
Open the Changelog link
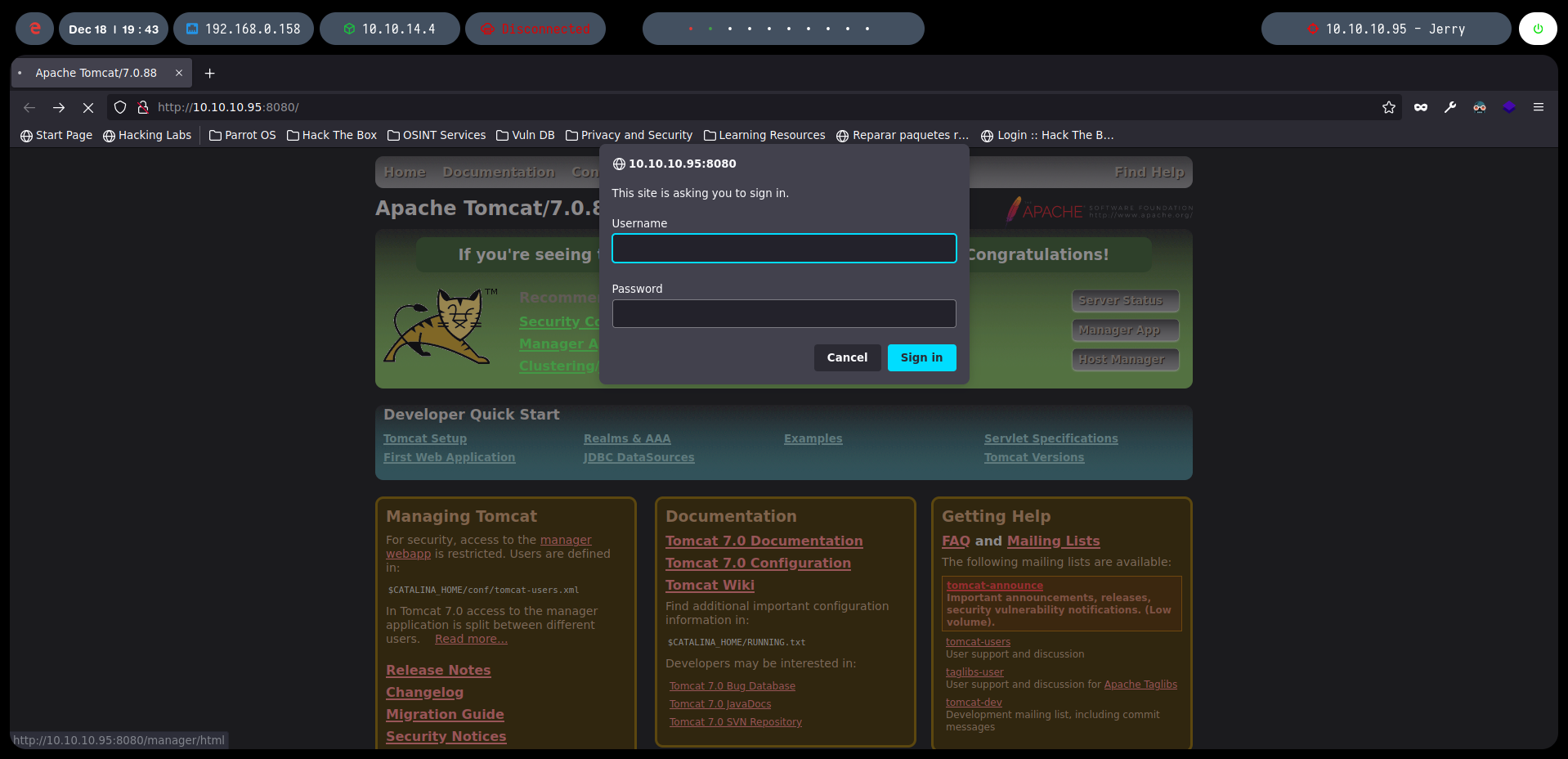[425, 693]
